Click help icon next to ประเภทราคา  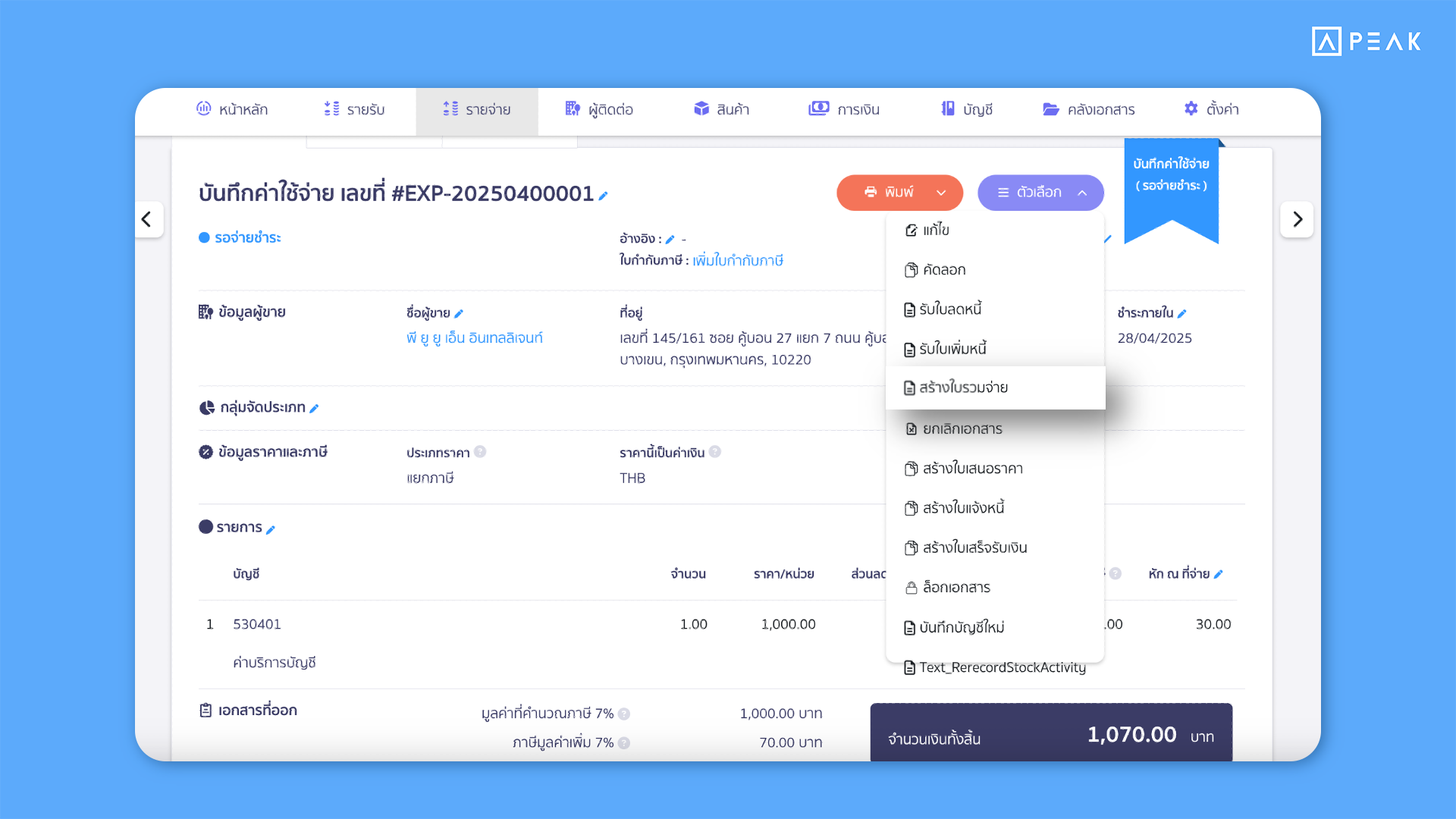(x=480, y=452)
